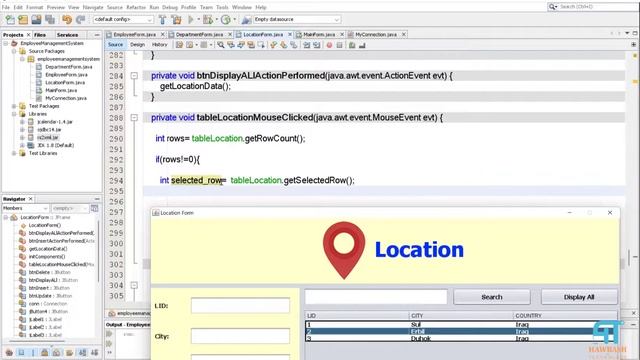Click Find Selection magnifier in editor toolbar
The height and width of the screenshot is (360, 640).
point(221,45)
